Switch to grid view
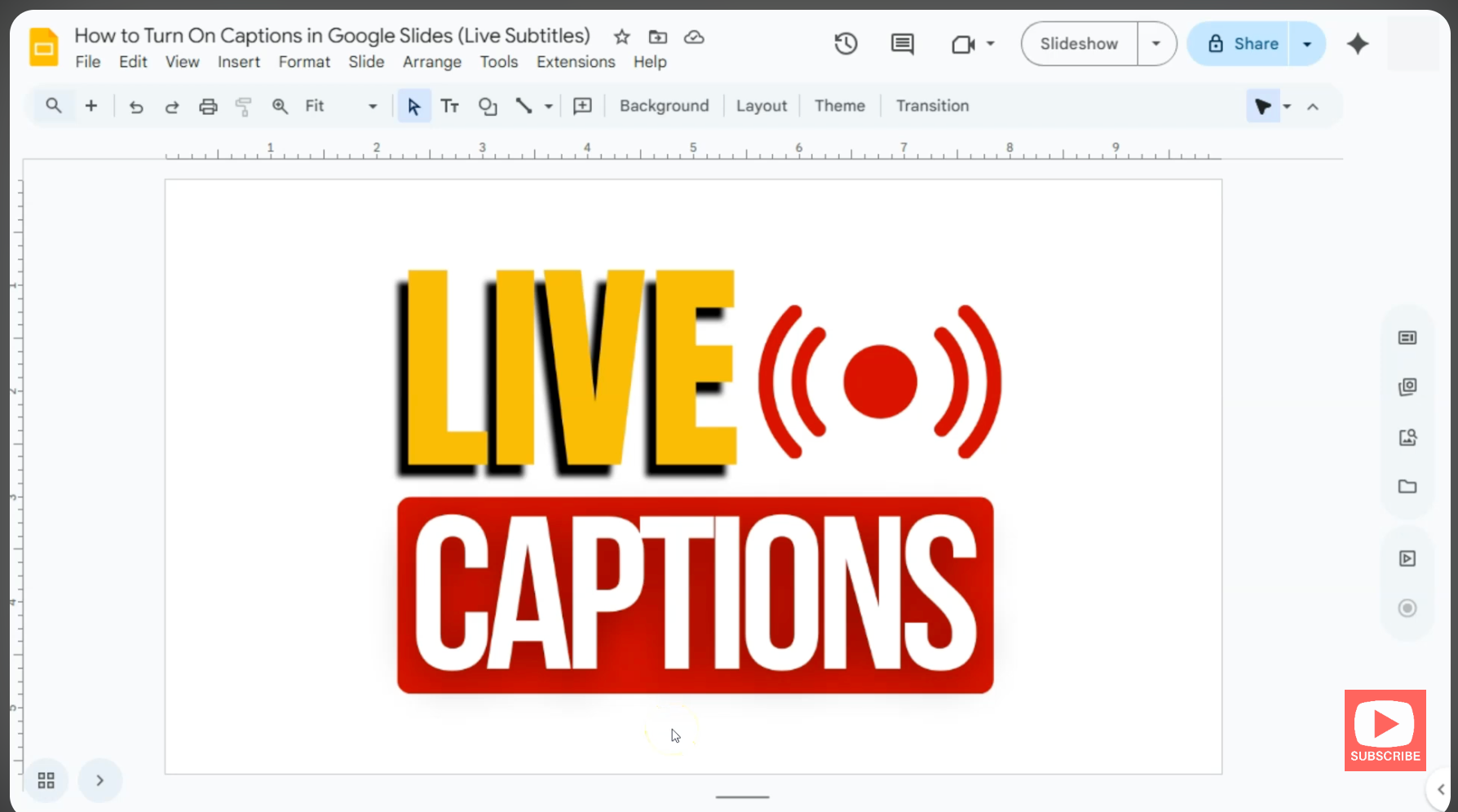Screen dimensions: 1458x812 pos(46,780)
